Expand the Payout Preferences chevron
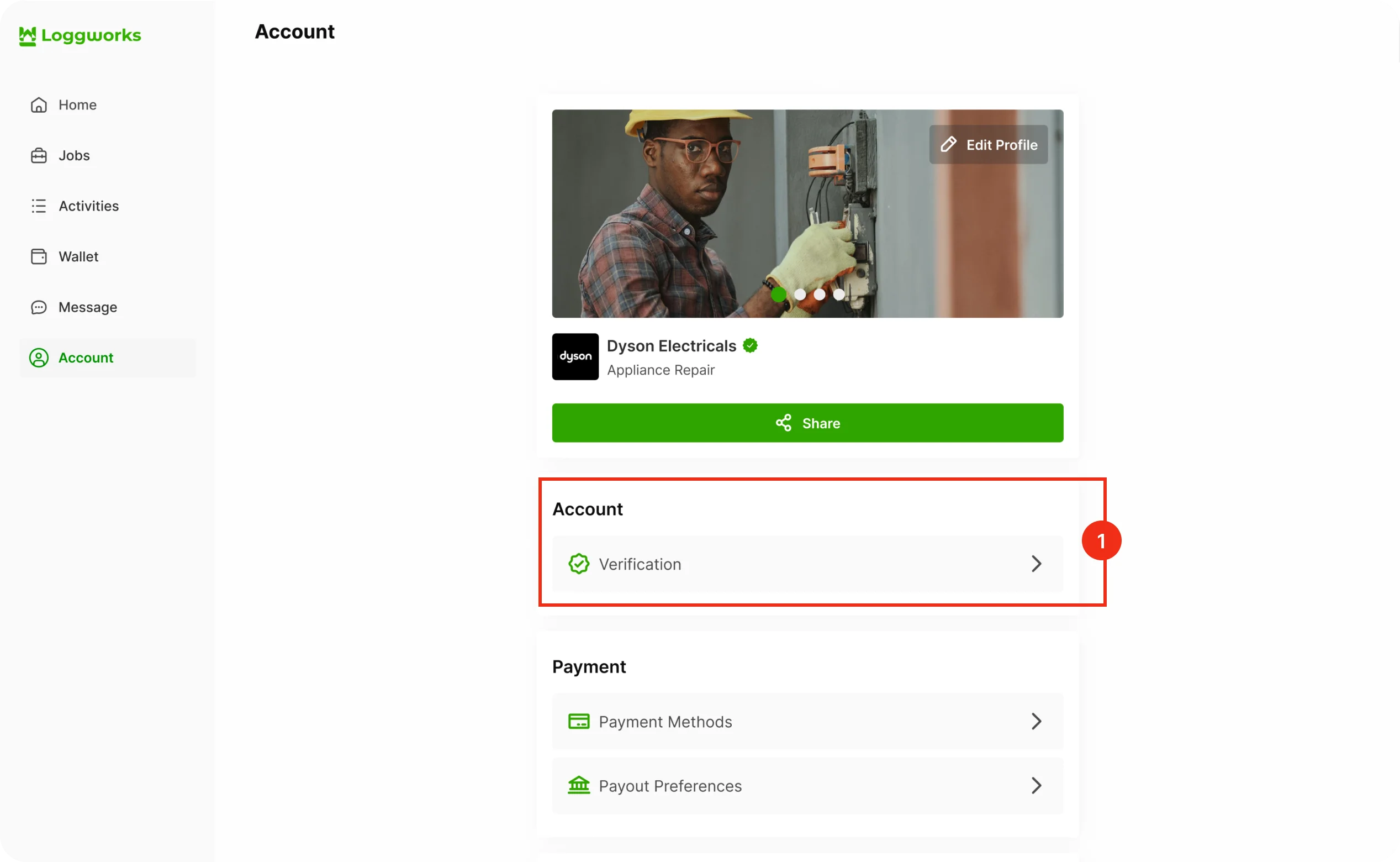1400x862 pixels. (1036, 786)
